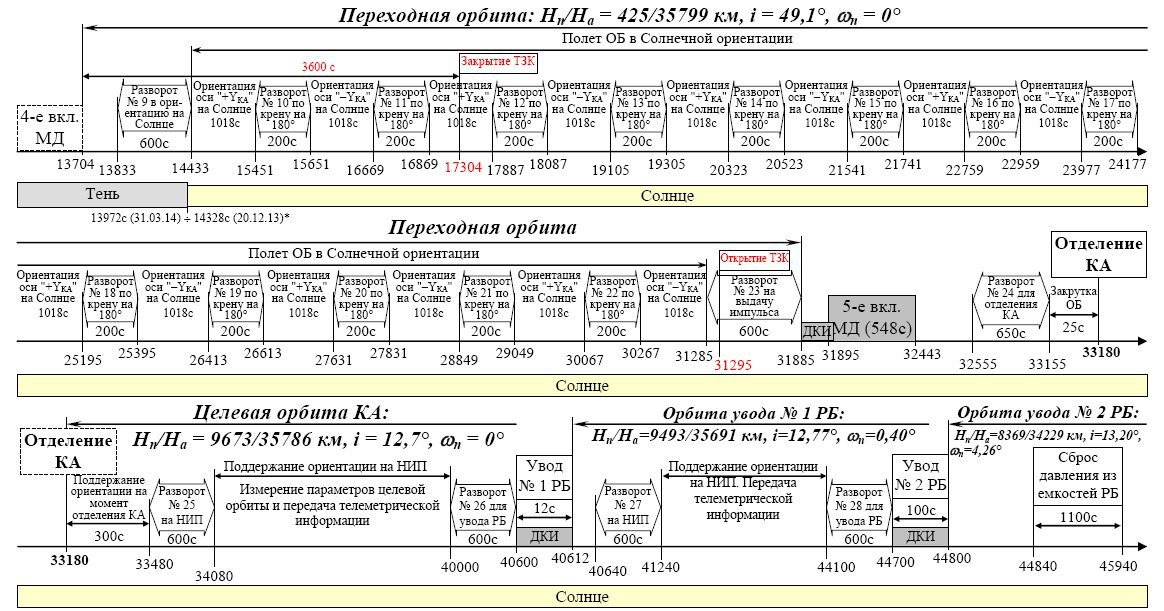Select the '5-е вкл. МД (548с)' gray box
1164x611 pixels.
coord(872,318)
